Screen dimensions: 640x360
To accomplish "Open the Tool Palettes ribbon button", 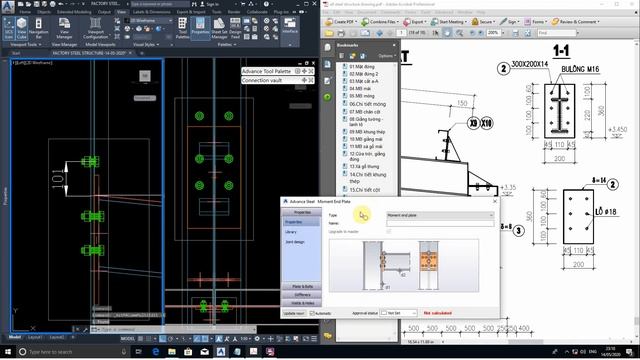I will coord(182,29).
